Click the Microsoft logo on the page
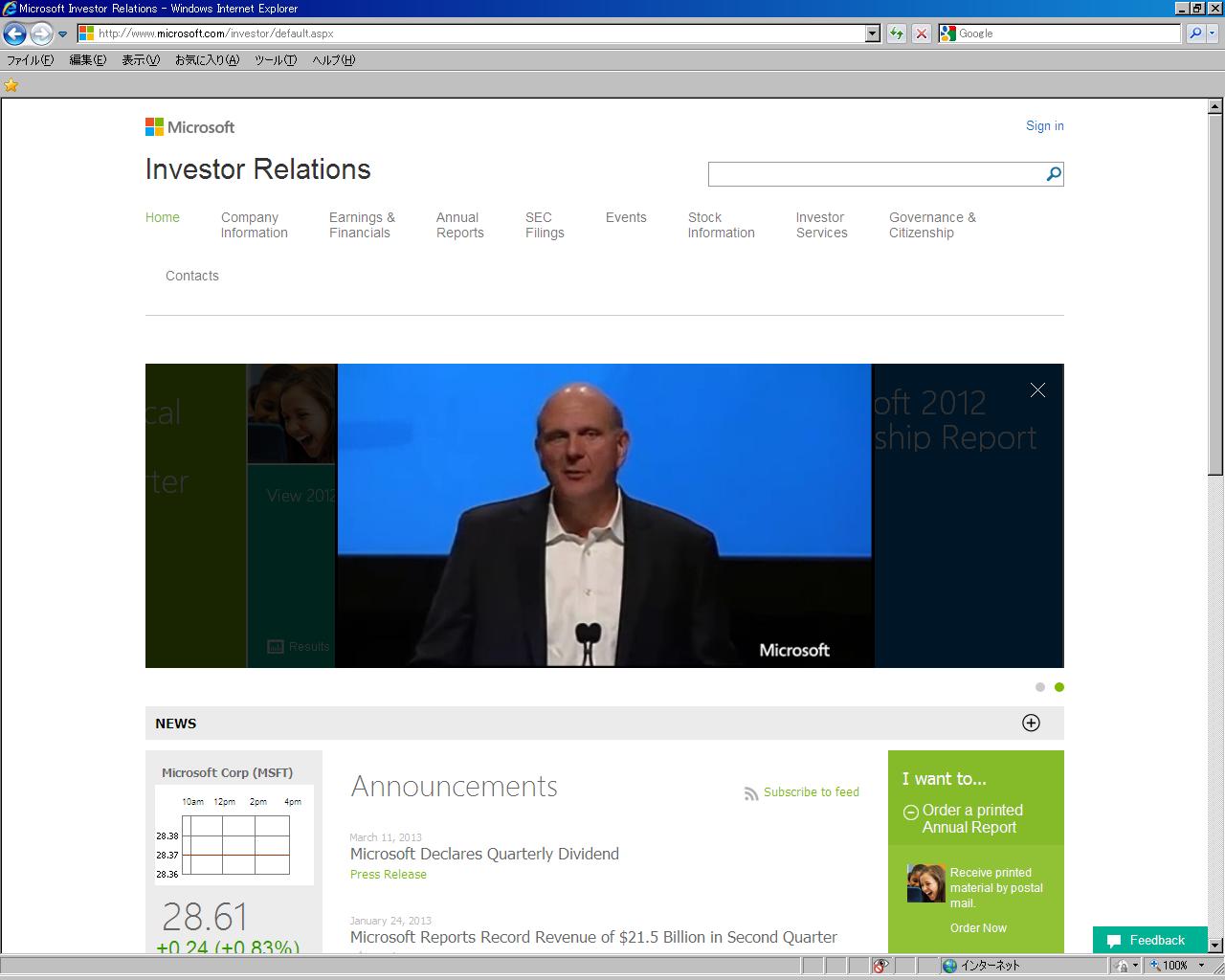 pyautogui.click(x=189, y=126)
